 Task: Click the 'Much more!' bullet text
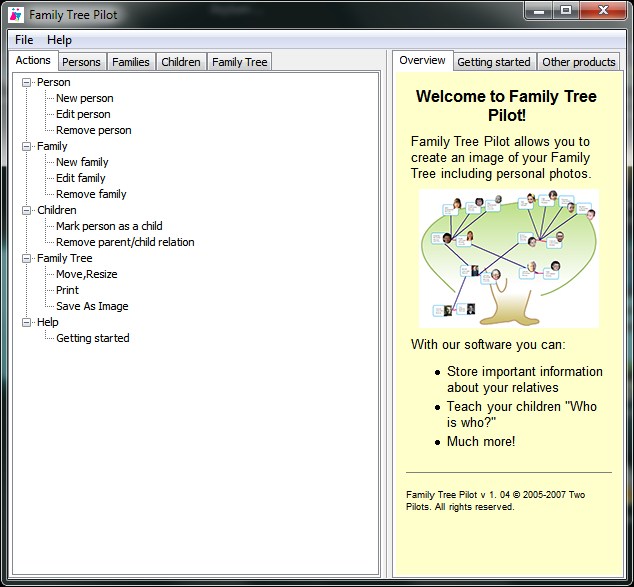pos(481,441)
